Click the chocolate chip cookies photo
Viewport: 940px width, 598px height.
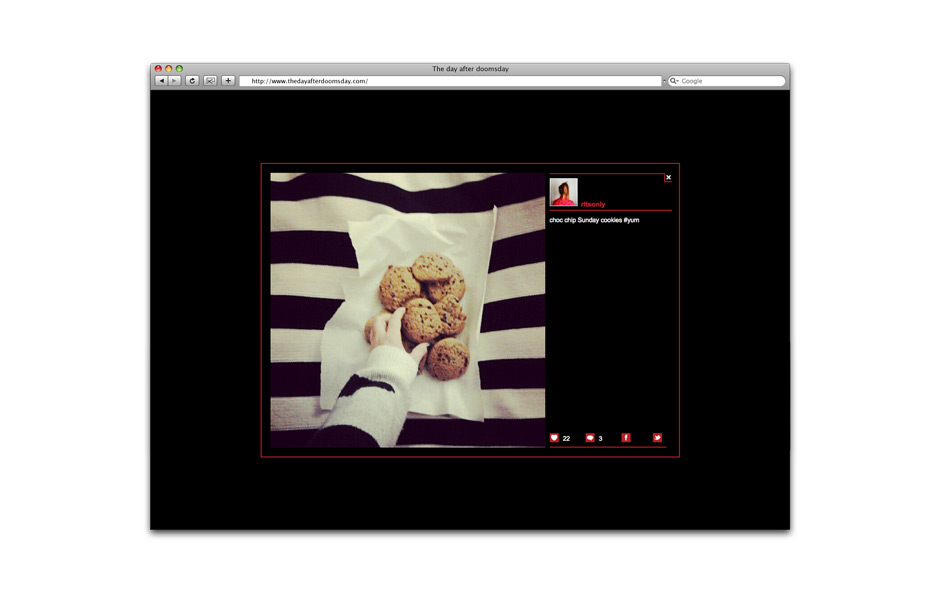click(408, 310)
